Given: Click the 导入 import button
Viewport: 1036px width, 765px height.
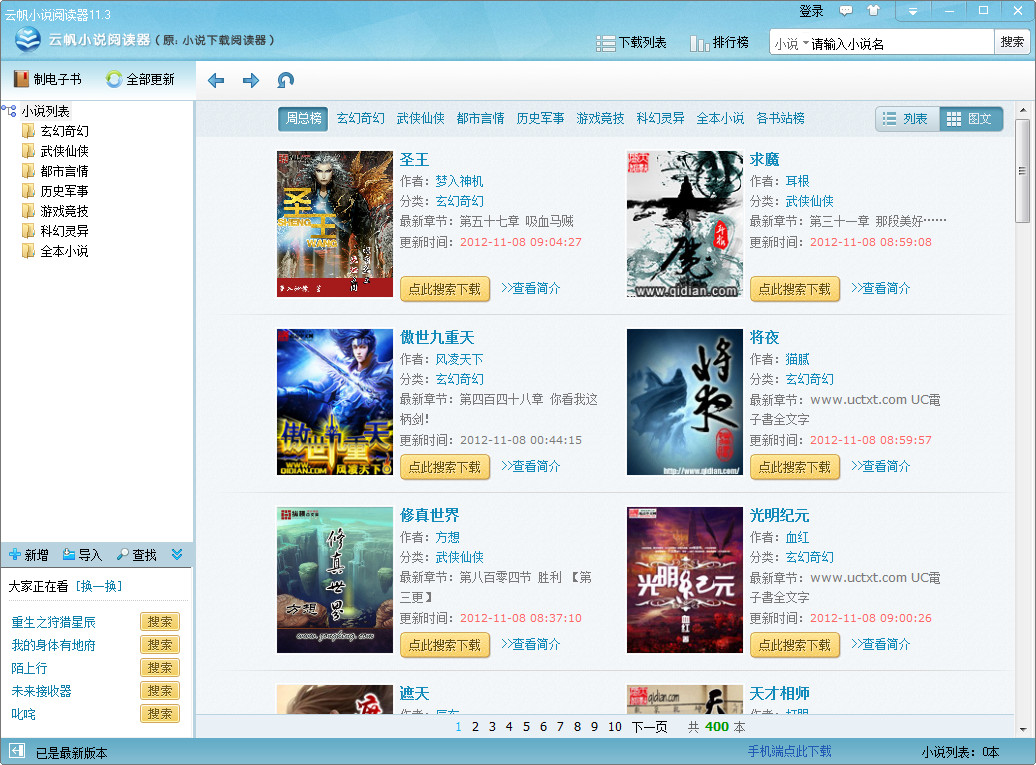Looking at the screenshot, I should [x=82, y=555].
